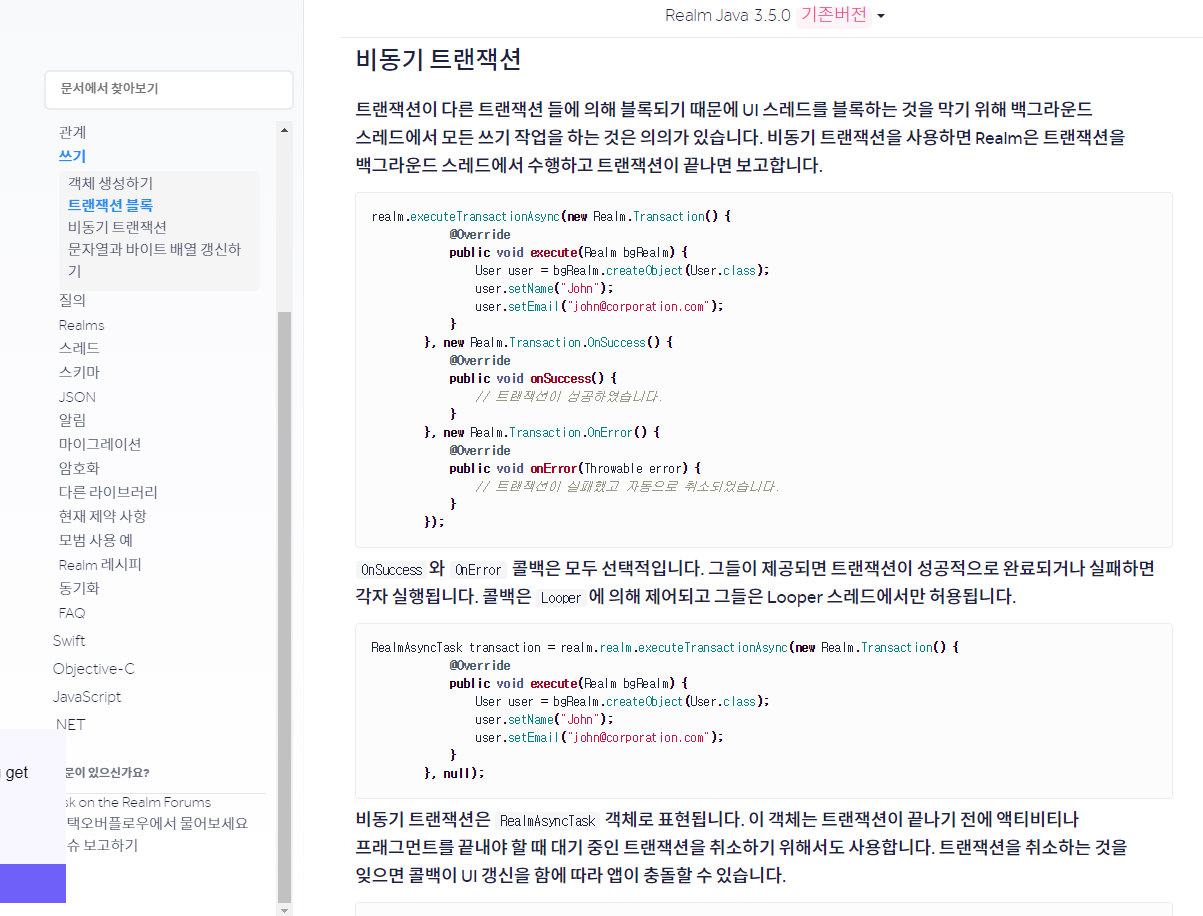Open the 질의 sidebar section
This screenshot has width=1203, height=916.
73,300
